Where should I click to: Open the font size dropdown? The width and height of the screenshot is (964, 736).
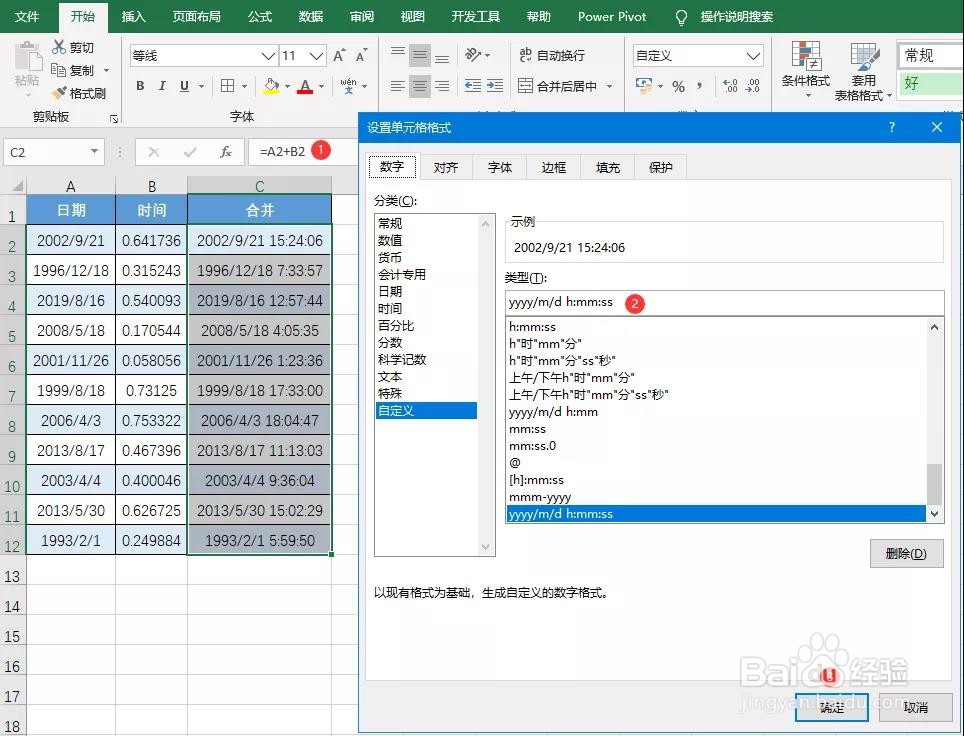click(317, 56)
